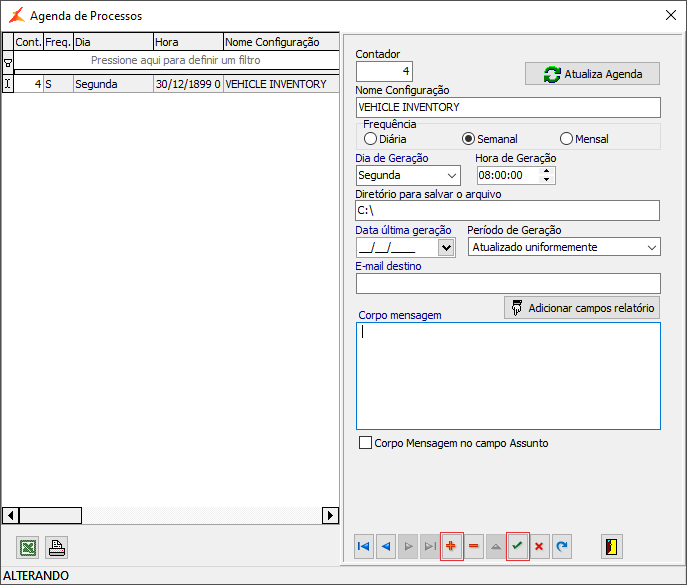Click the row indicator of grid row 4
The width and height of the screenshot is (687, 585).
click(x=8, y=84)
